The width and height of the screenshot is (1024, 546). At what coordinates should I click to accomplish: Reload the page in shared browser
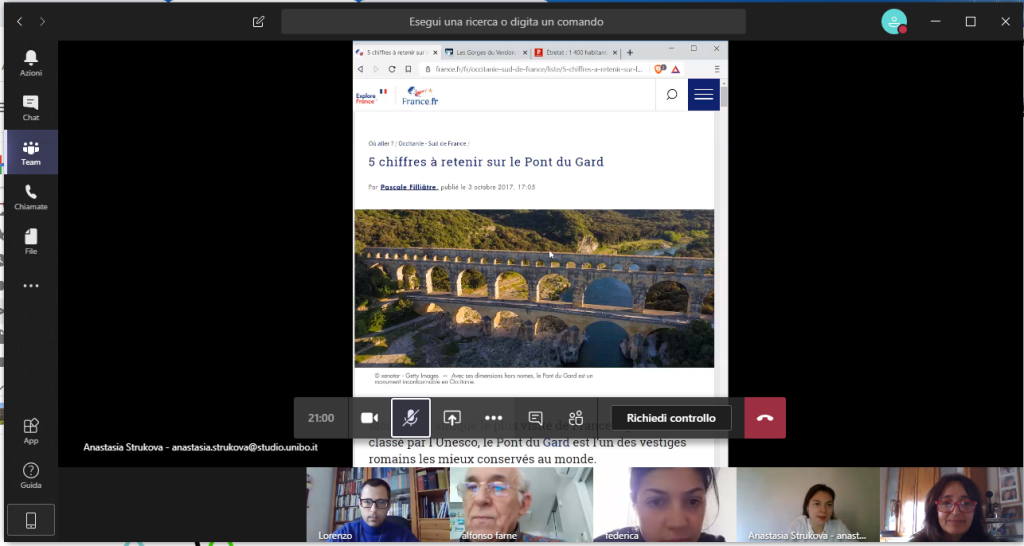tap(392, 69)
